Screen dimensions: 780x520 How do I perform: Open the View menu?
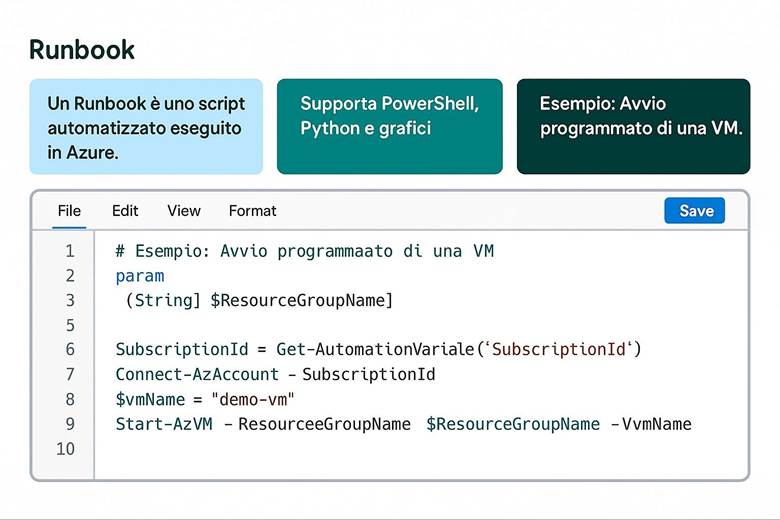184,211
